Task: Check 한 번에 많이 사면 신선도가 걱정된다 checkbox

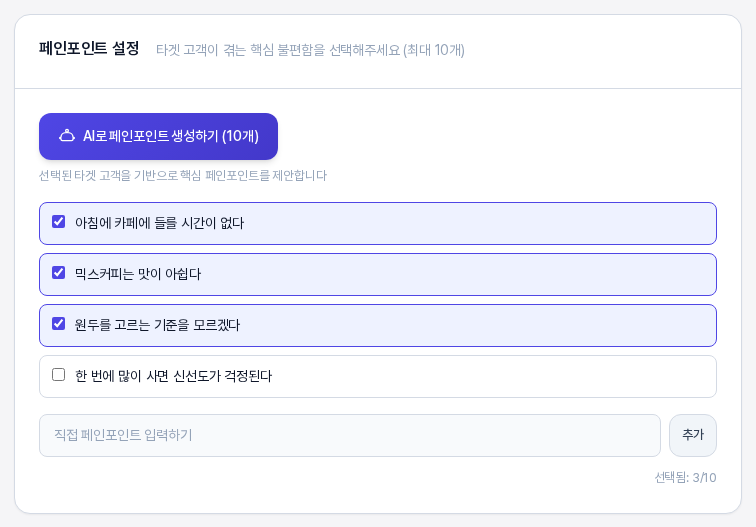Action: 58,375
